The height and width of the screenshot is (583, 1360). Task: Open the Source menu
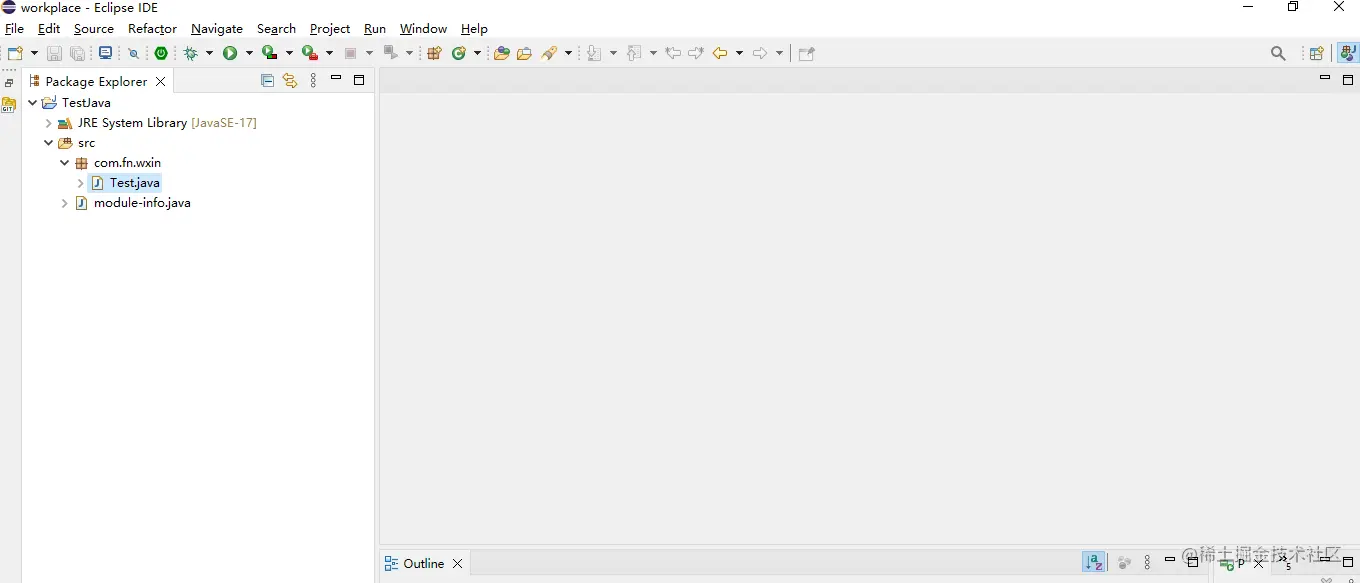(x=94, y=29)
